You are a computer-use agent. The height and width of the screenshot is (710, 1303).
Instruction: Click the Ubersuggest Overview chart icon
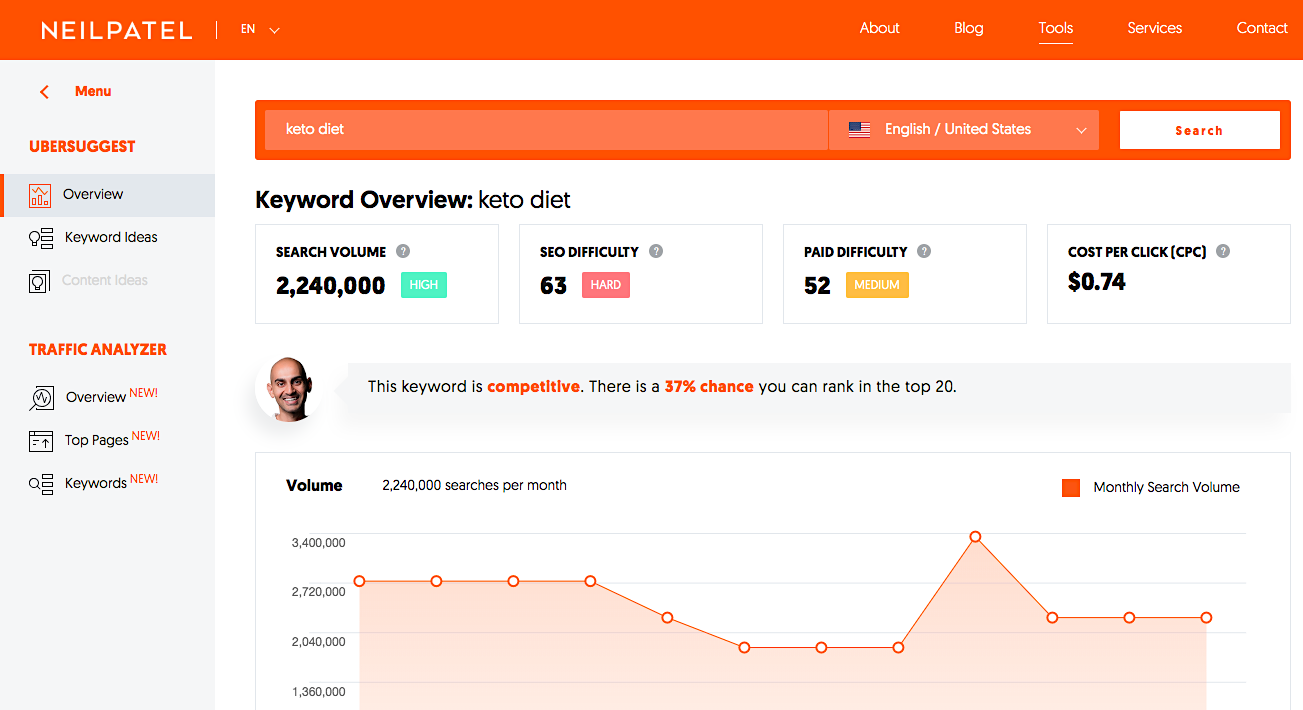(40, 195)
